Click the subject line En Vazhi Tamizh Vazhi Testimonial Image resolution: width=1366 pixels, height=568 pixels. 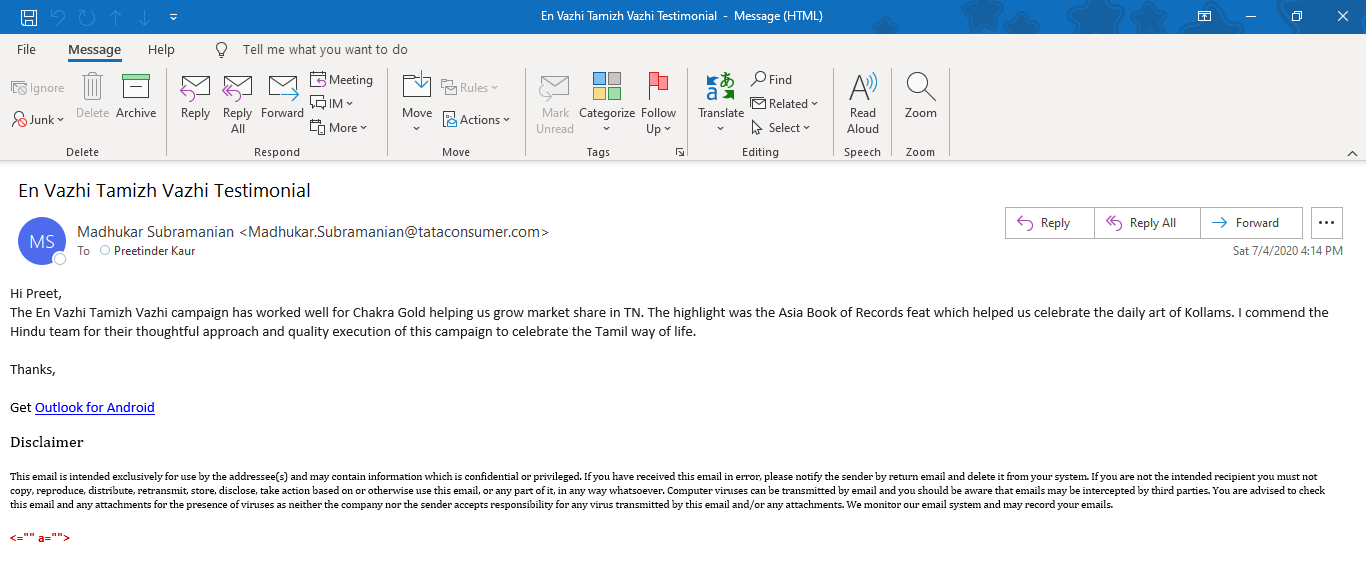[x=165, y=190]
